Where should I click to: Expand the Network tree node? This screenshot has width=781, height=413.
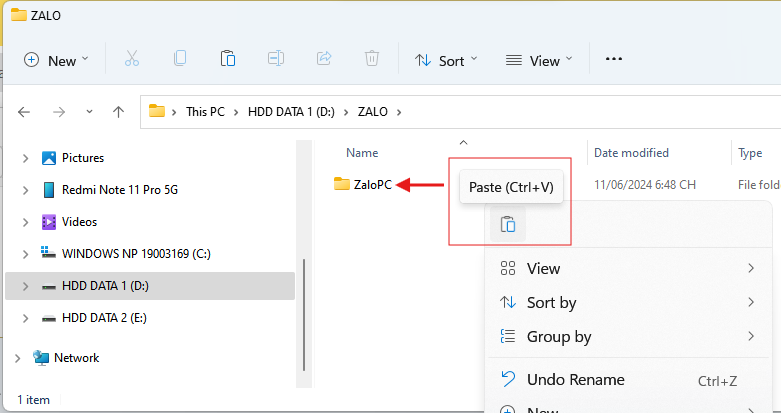[x=17, y=358]
